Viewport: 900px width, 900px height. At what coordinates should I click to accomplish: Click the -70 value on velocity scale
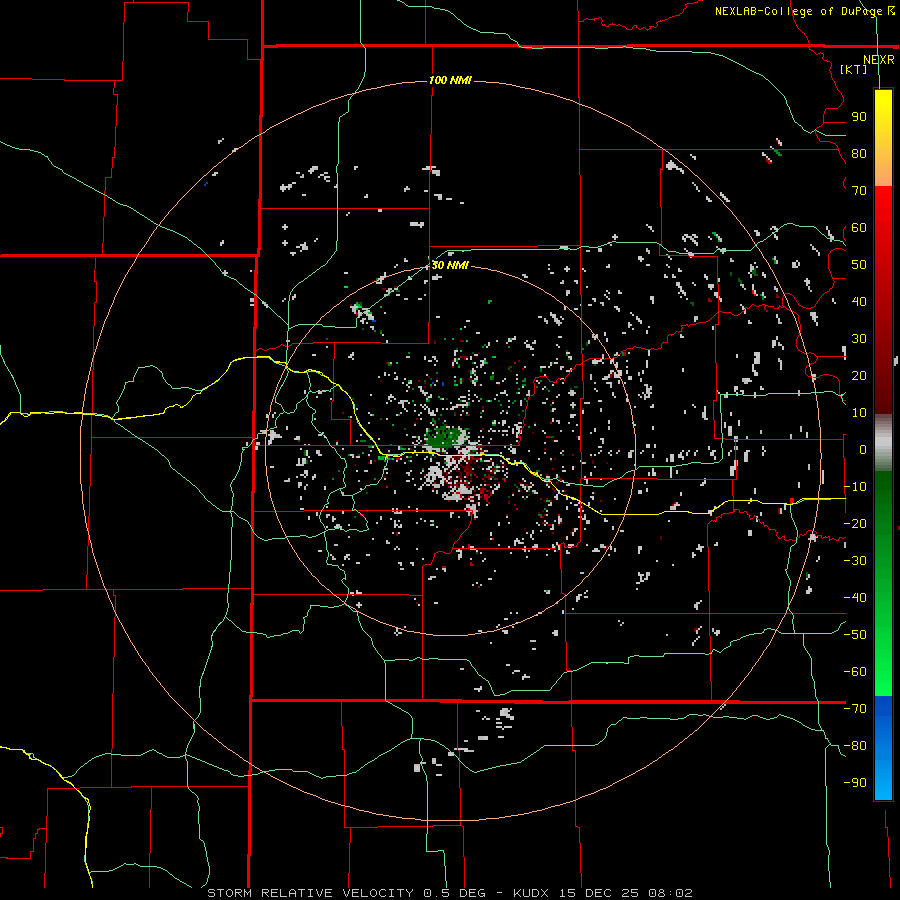click(855, 709)
